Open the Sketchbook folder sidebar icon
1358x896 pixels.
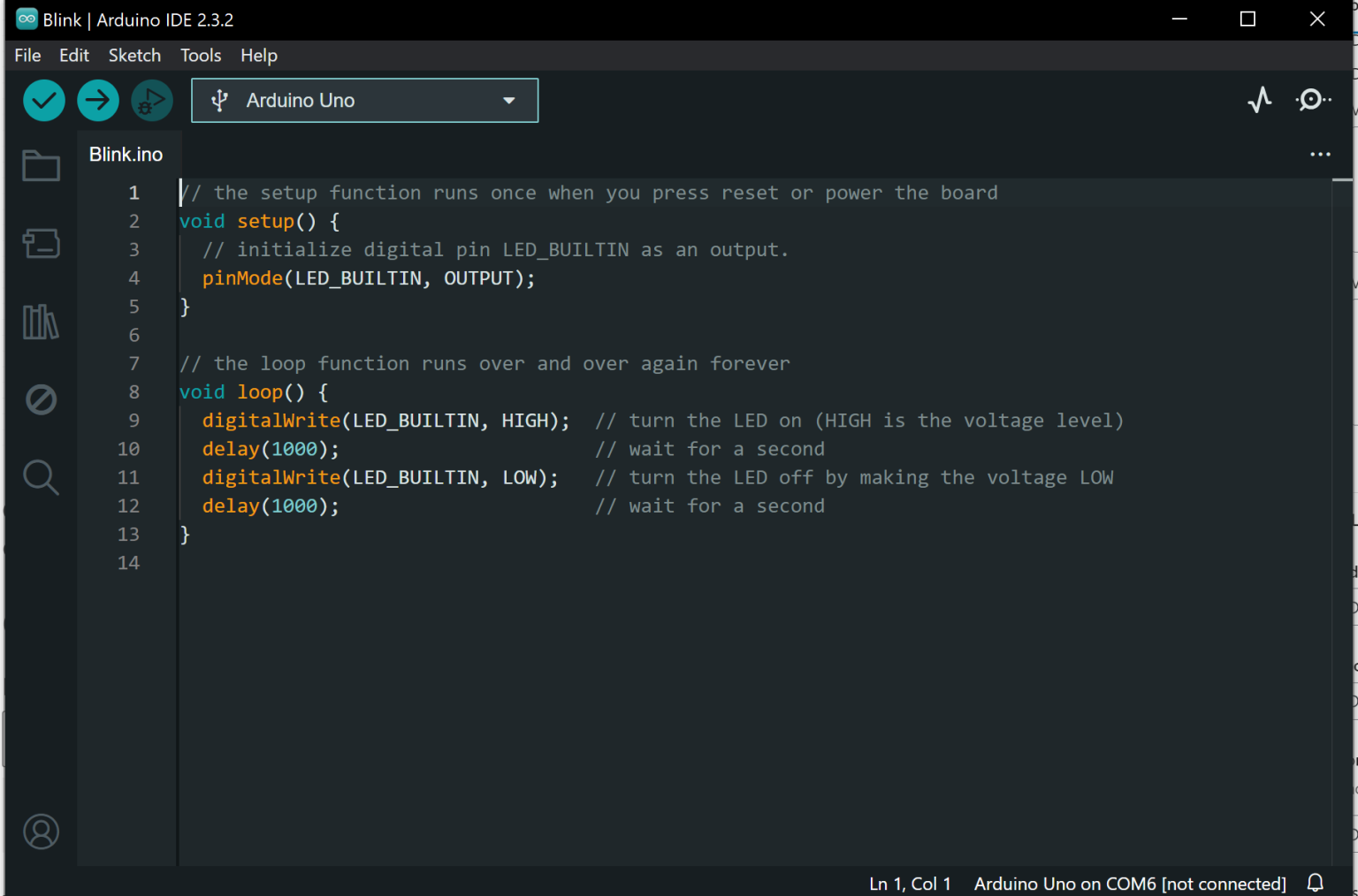tap(41, 165)
